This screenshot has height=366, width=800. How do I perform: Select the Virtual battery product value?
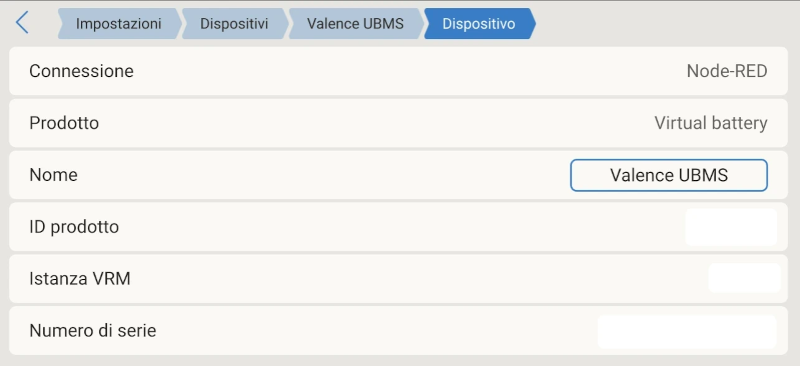(711, 123)
